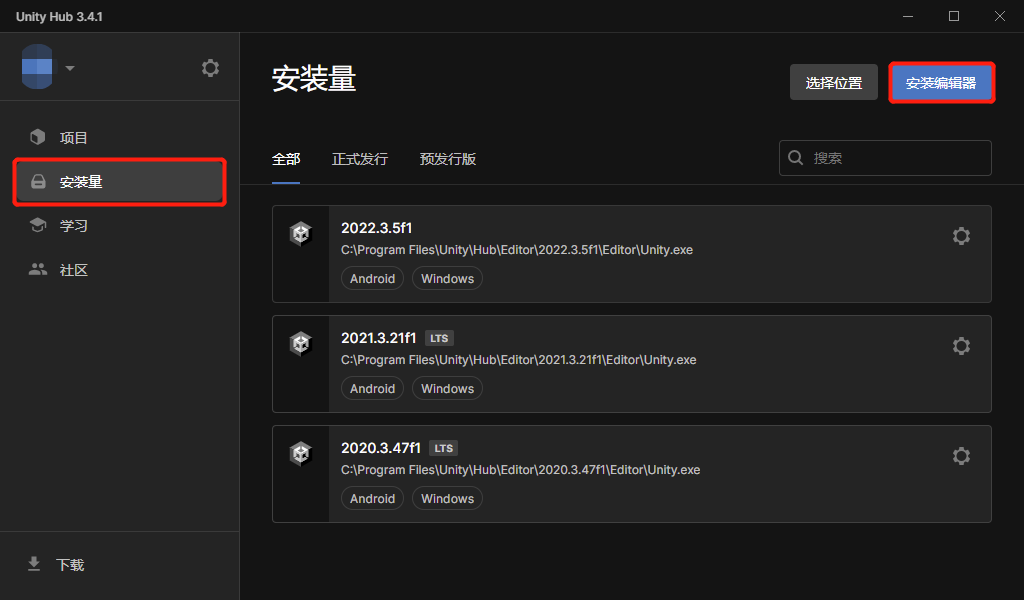Click Android tag under 2021.3.21f1
Viewport: 1024px width, 600px height.
click(x=372, y=388)
